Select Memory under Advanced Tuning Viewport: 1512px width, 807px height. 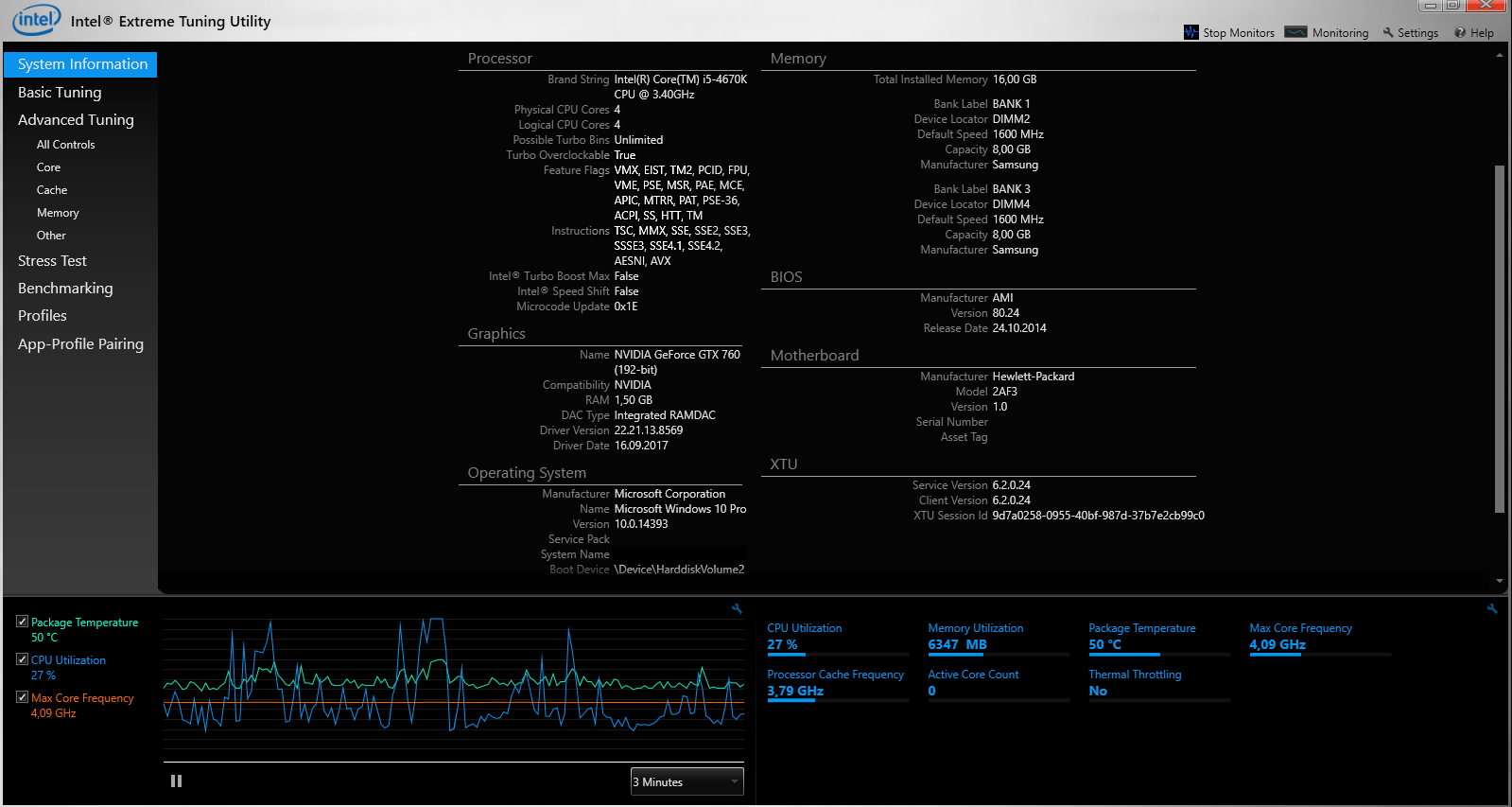click(x=58, y=213)
